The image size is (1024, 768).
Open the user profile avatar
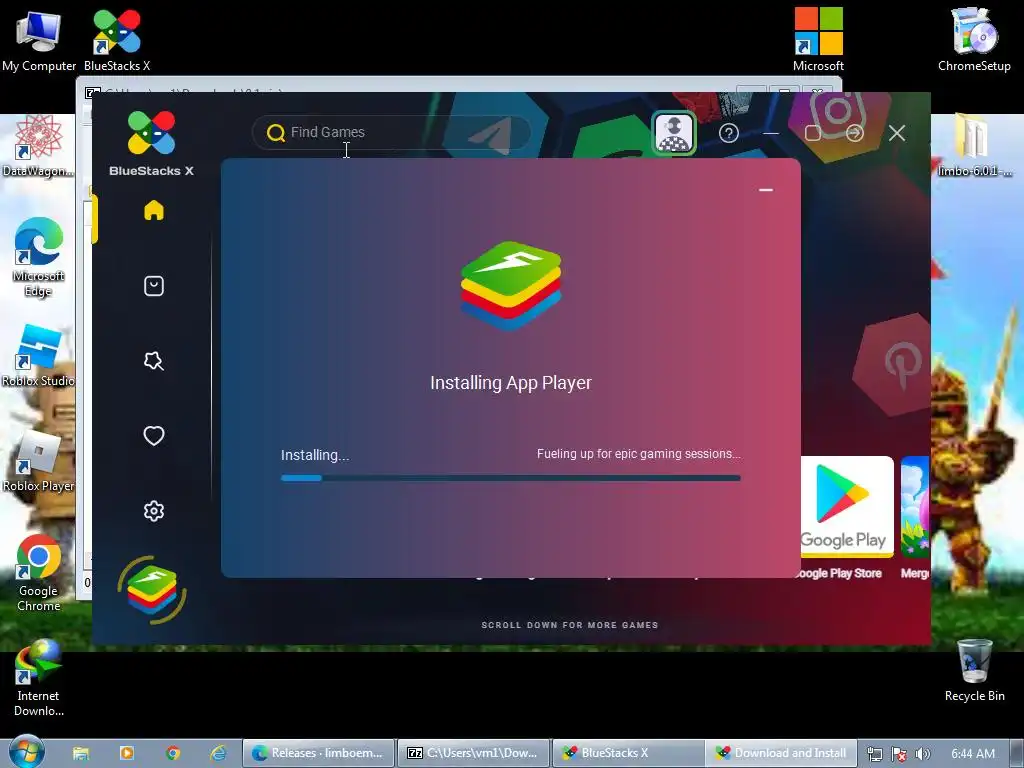point(674,133)
